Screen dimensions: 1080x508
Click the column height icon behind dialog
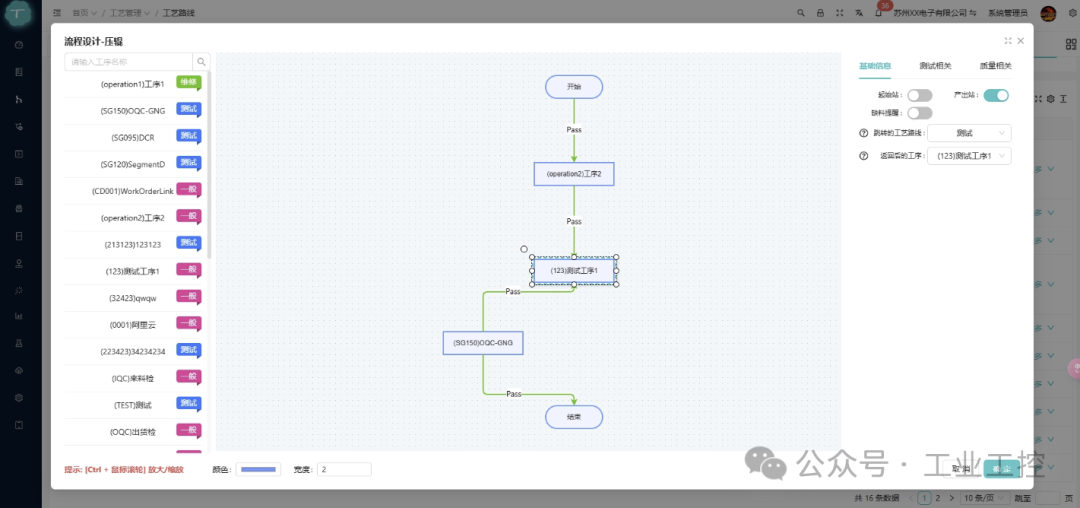pos(1063,99)
